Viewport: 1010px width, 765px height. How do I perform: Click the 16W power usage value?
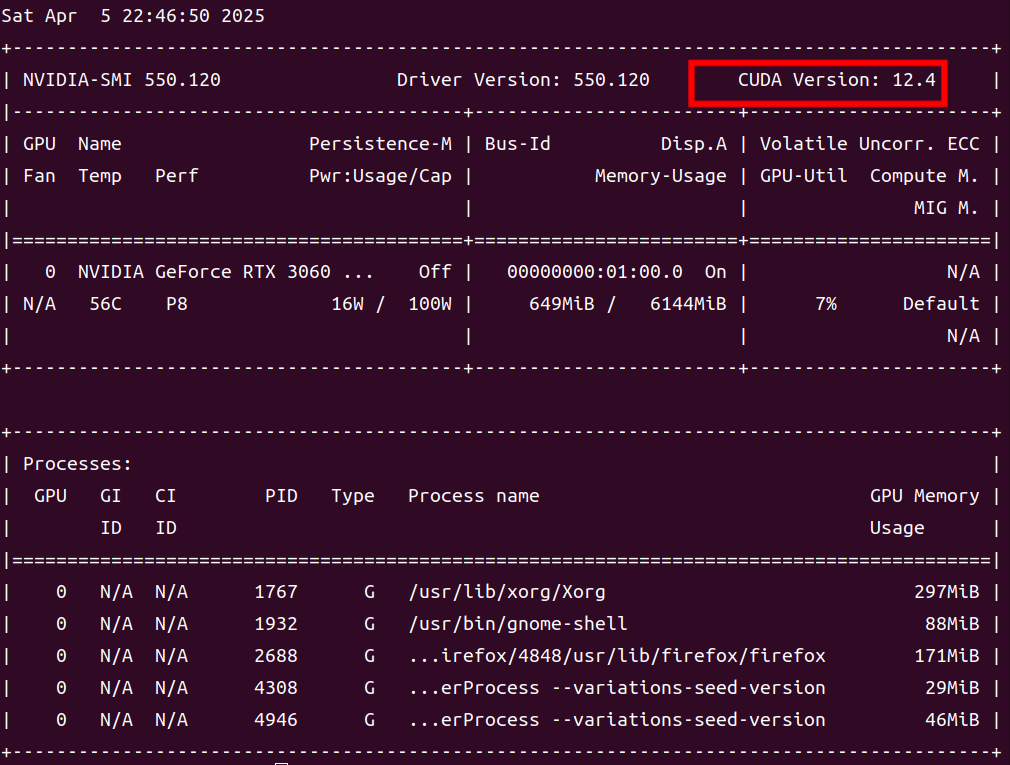pyautogui.click(x=347, y=304)
